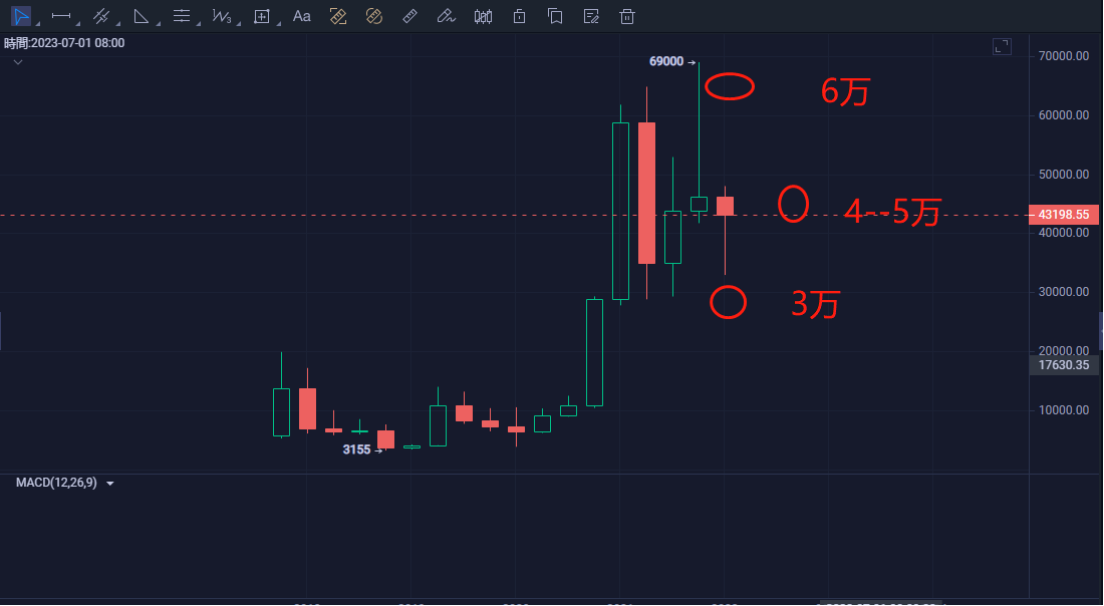Viewport: 1104px width, 606px height.
Task: Click the bookmark copy icon
Action: pos(555,15)
